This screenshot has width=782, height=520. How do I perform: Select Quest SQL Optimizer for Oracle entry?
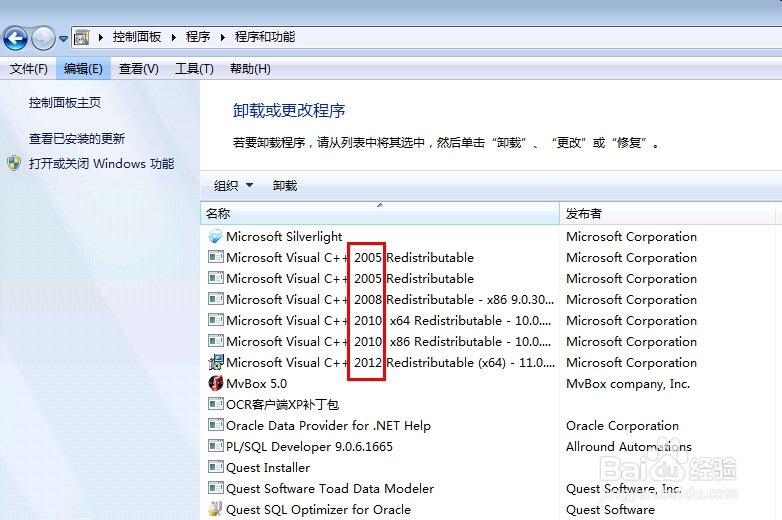coord(318,510)
